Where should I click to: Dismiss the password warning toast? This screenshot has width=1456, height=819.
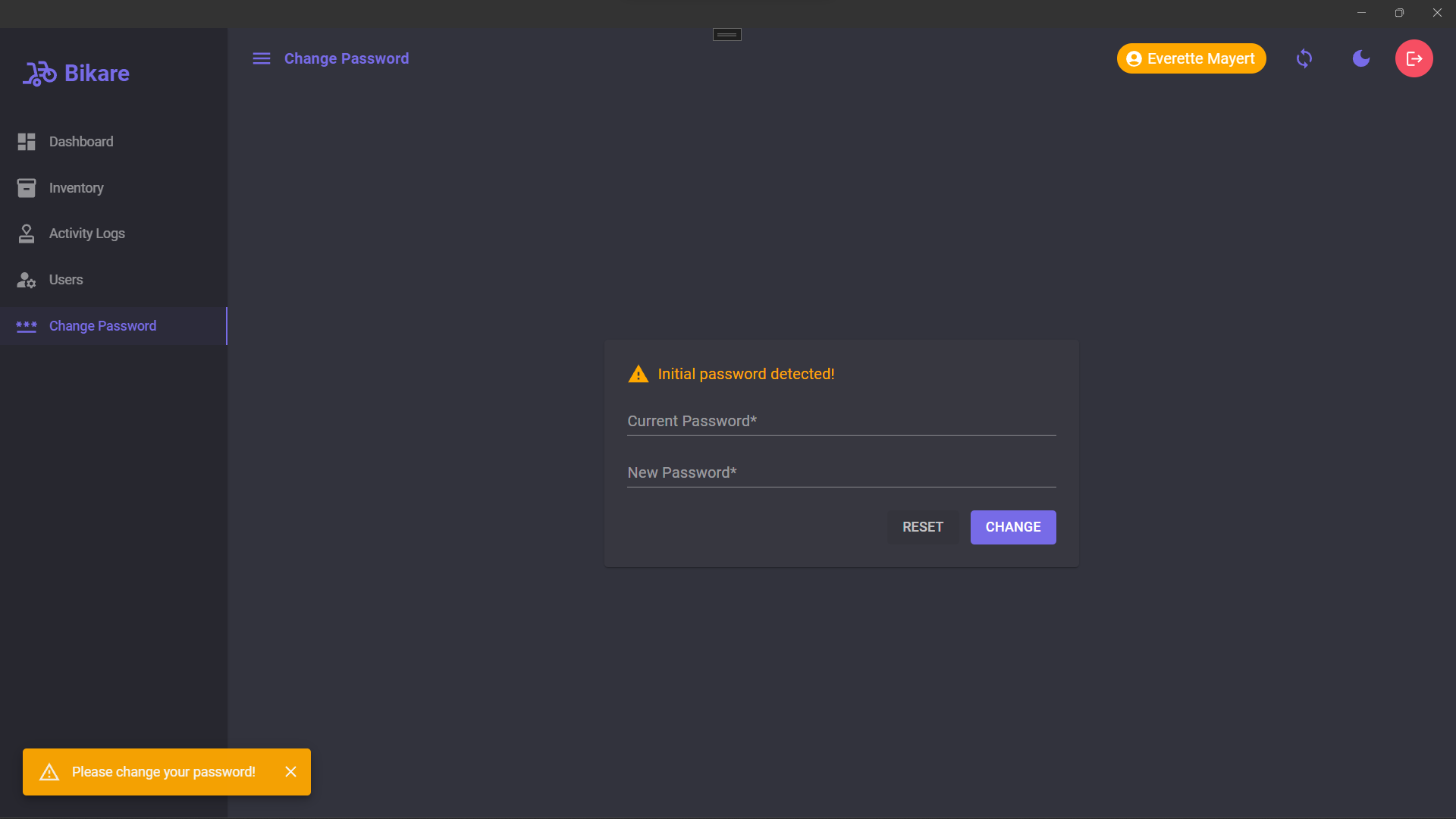[x=290, y=771]
